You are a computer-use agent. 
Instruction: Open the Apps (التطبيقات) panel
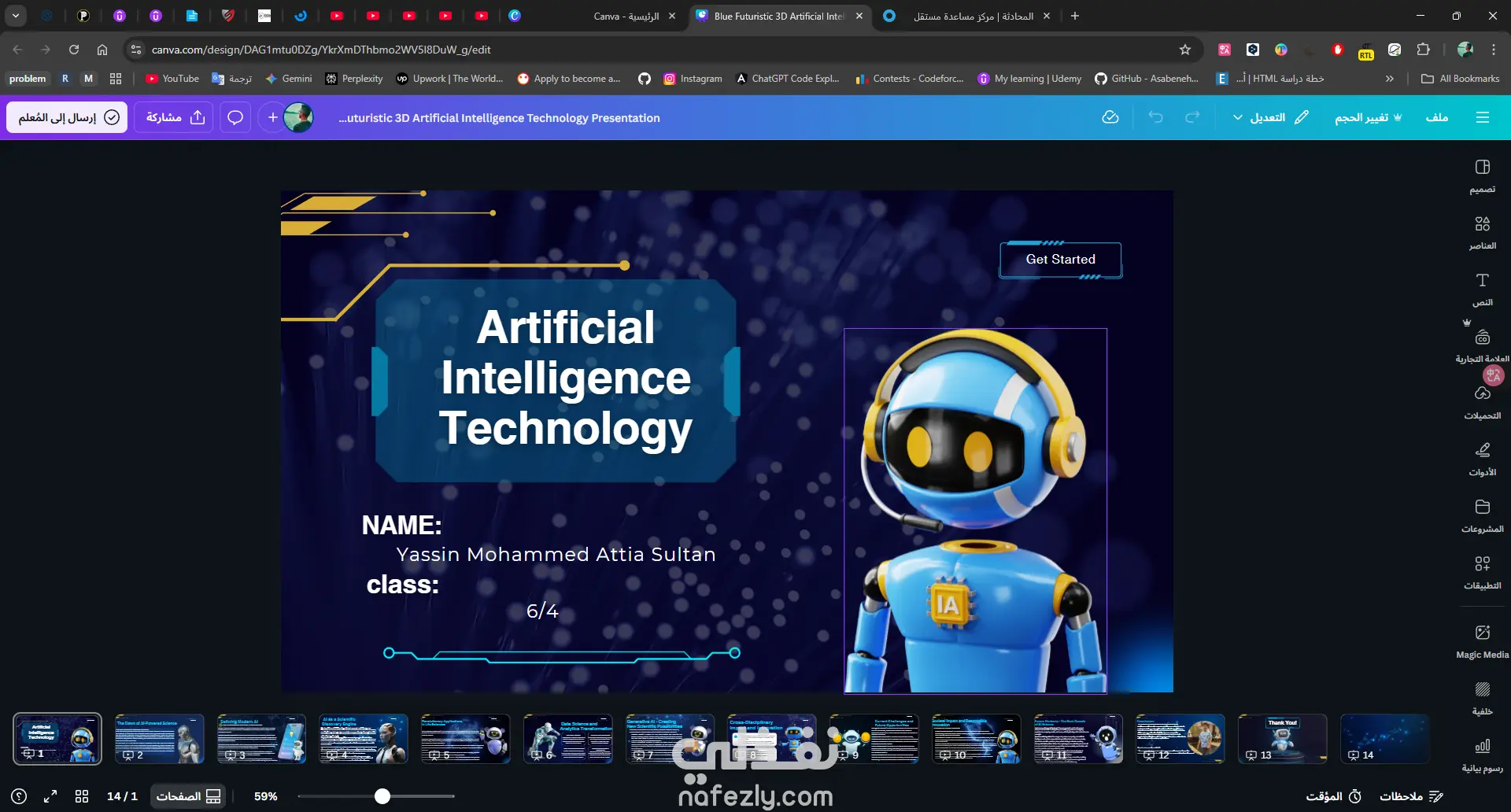[x=1482, y=573]
